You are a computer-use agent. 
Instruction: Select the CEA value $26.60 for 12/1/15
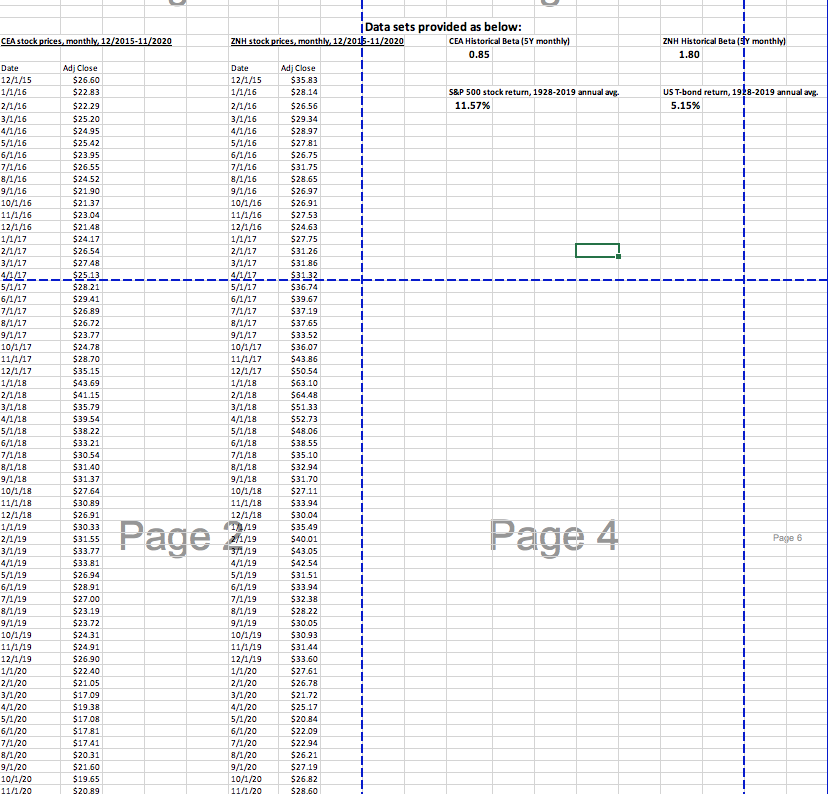tap(84, 80)
